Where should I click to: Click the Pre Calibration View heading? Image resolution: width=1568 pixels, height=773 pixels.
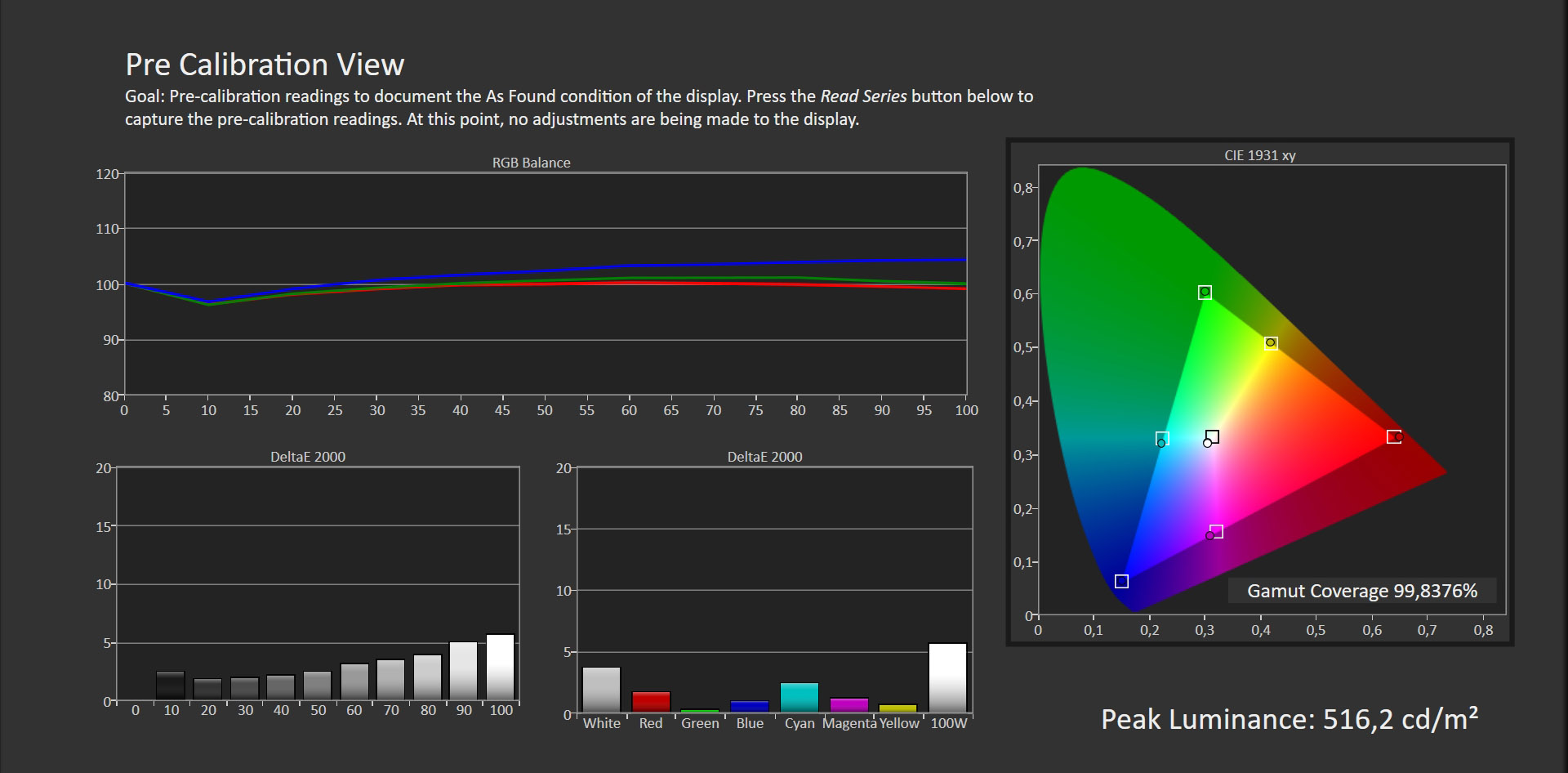265,65
